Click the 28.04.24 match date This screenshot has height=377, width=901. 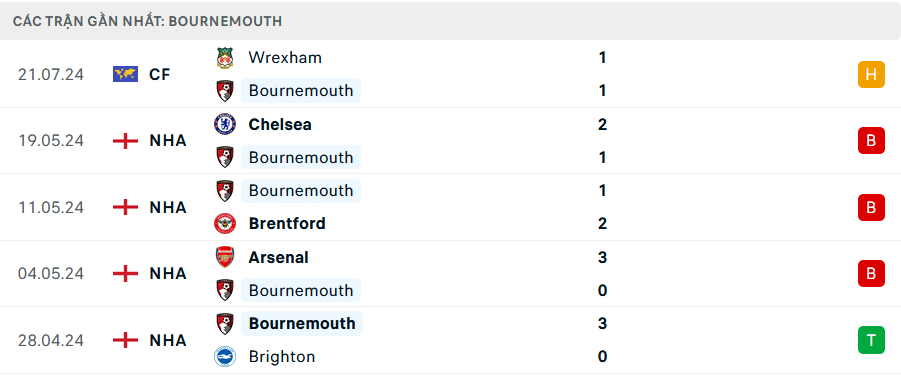[x=51, y=340]
